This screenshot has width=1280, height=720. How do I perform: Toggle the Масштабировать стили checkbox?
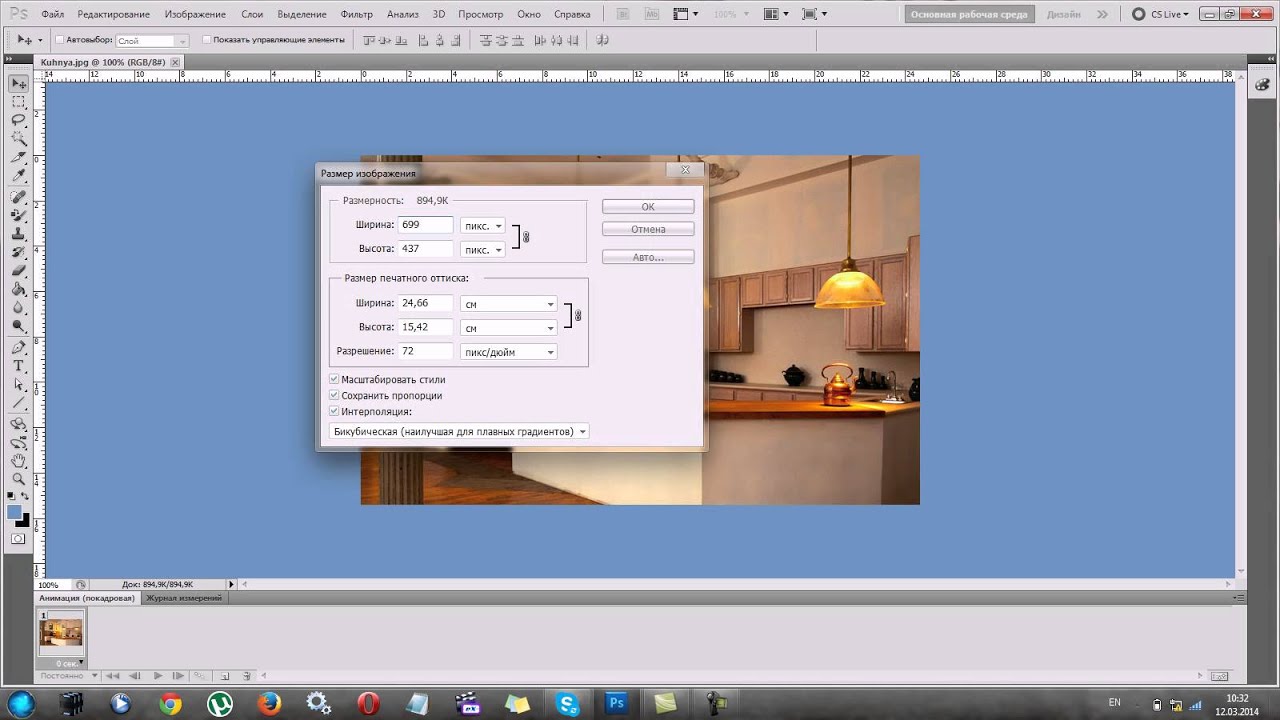point(334,380)
